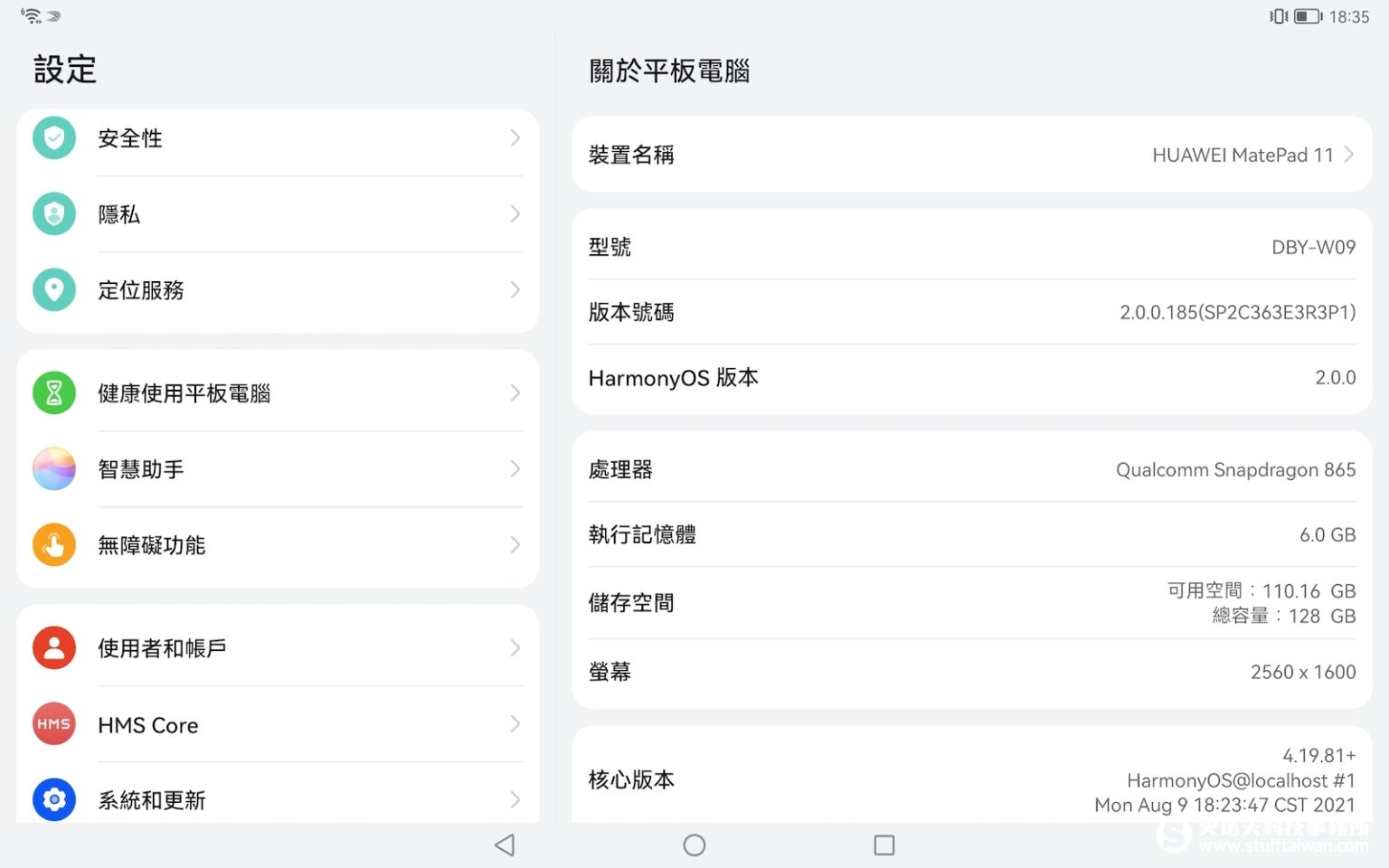The height and width of the screenshot is (868, 1389).
Task: Tap the 處理器 label
Action: (620, 469)
